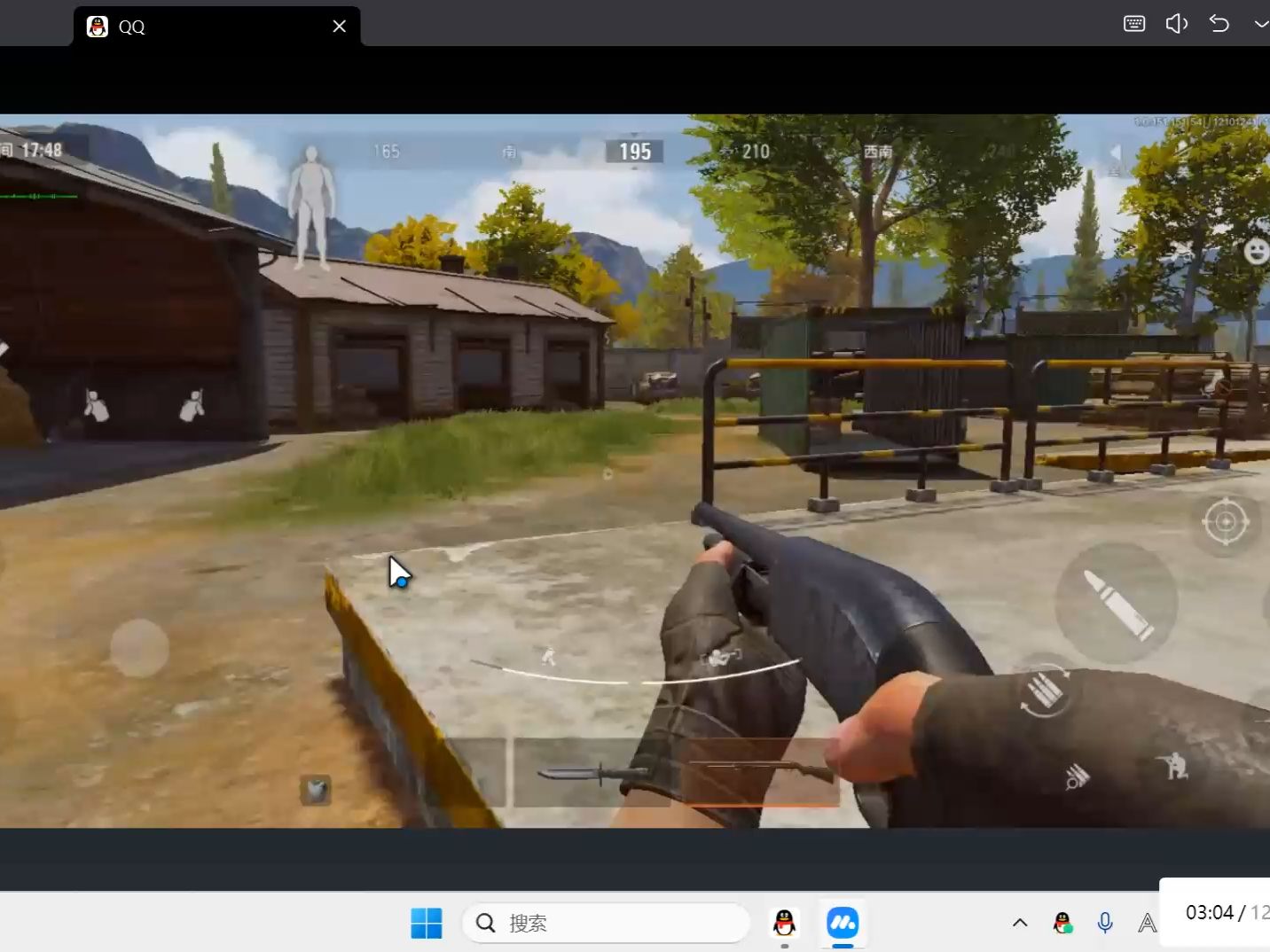Image resolution: width=1270 pixels, height=952 pixels.
Task: Tap the emoji smiley button
Action: point(1256,252)
